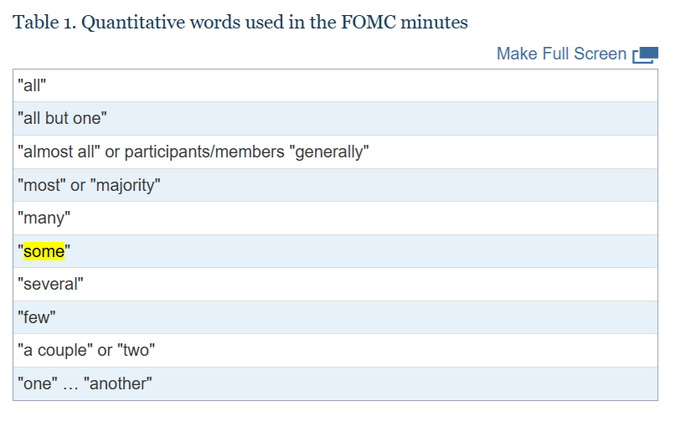Click the yellow highlighted word "some"

[43, 251]
